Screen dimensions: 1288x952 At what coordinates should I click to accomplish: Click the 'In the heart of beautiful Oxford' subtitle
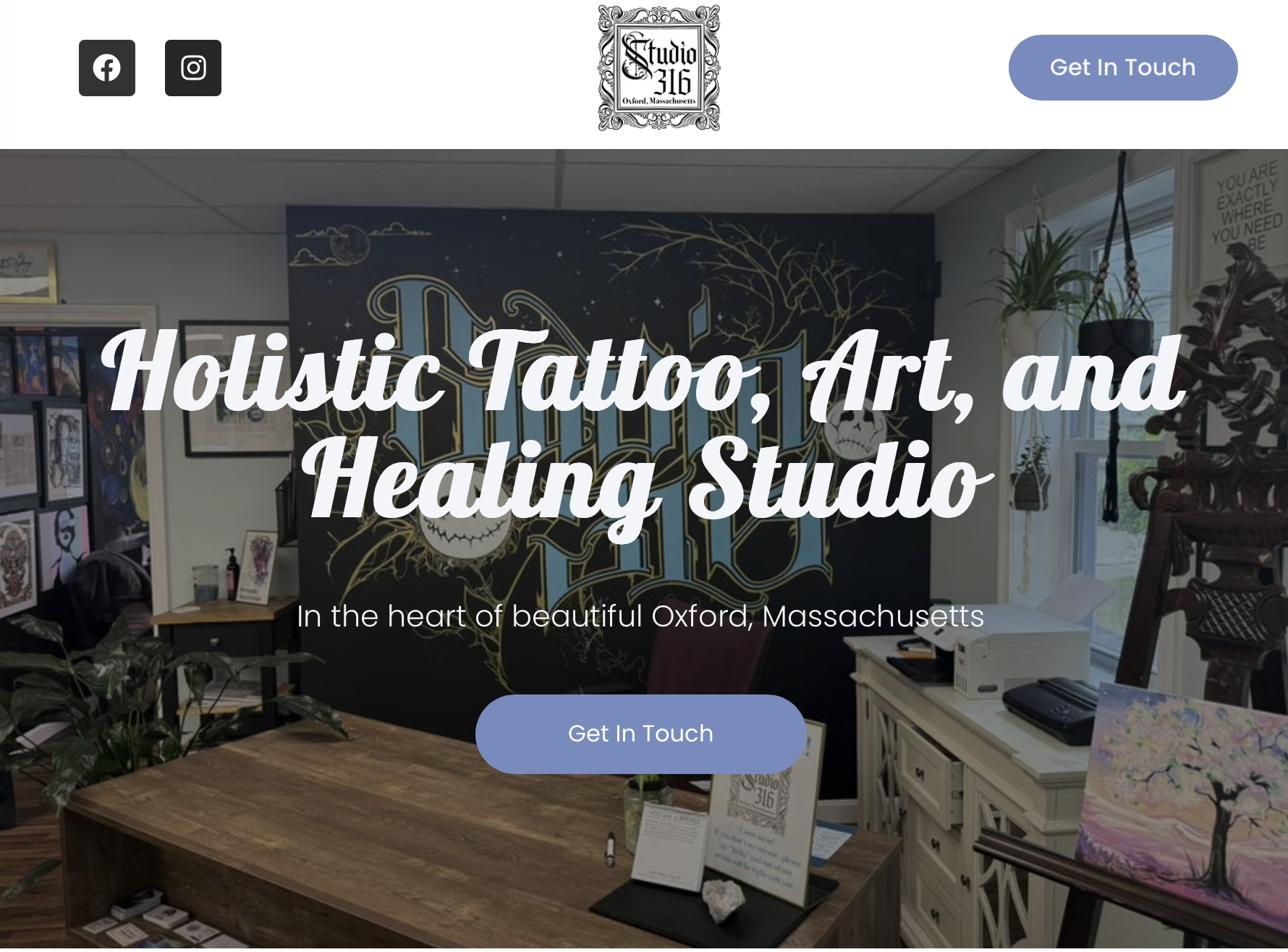pos(640,616)
